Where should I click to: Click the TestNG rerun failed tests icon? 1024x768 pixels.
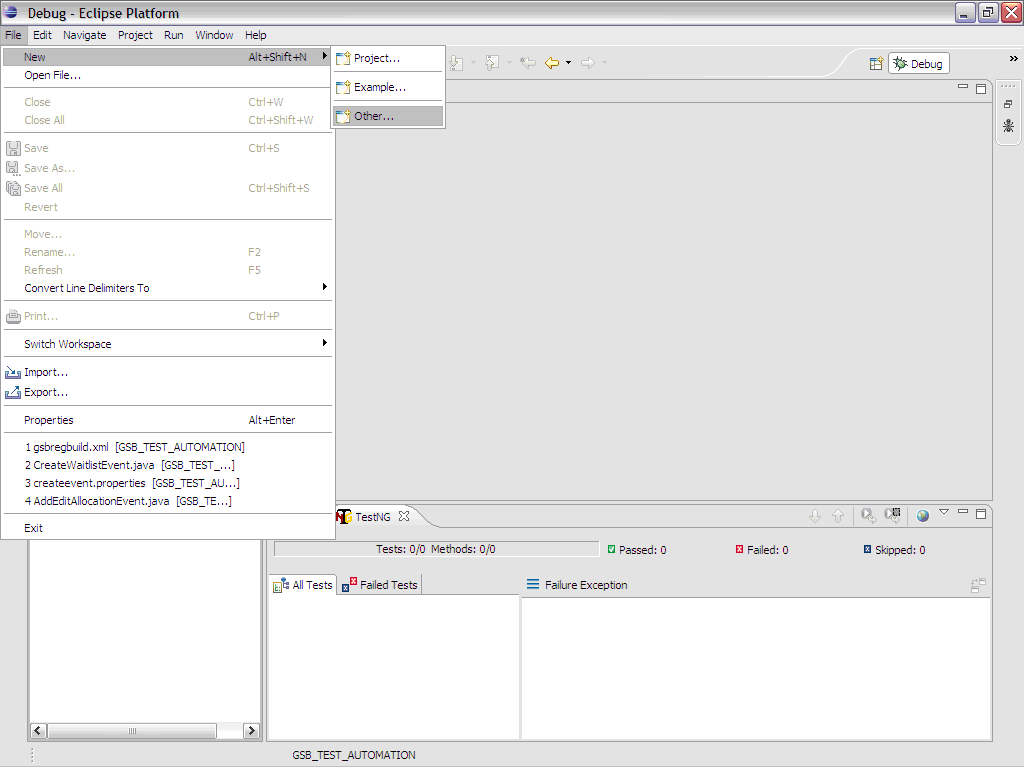tap(893, 516)
